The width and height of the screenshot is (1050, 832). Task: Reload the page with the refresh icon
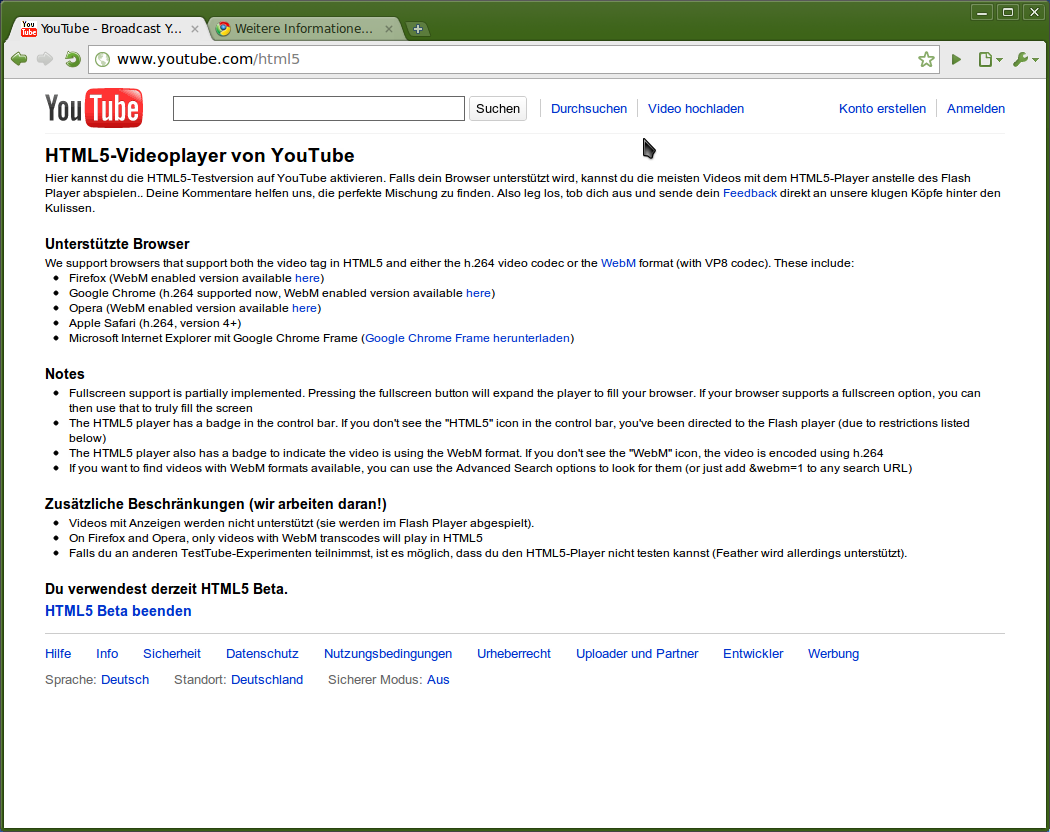click(x=71, y=59)
